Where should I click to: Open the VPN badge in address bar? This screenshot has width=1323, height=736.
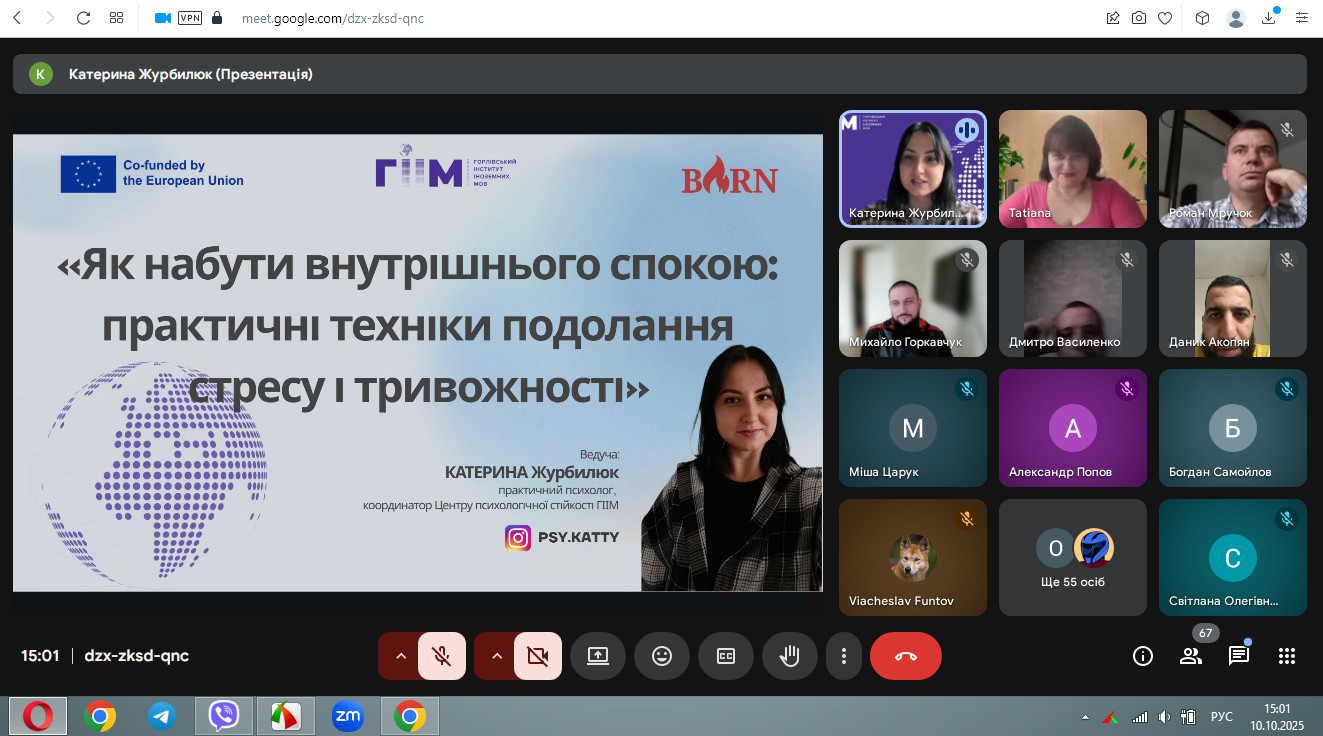pos(189,18)
